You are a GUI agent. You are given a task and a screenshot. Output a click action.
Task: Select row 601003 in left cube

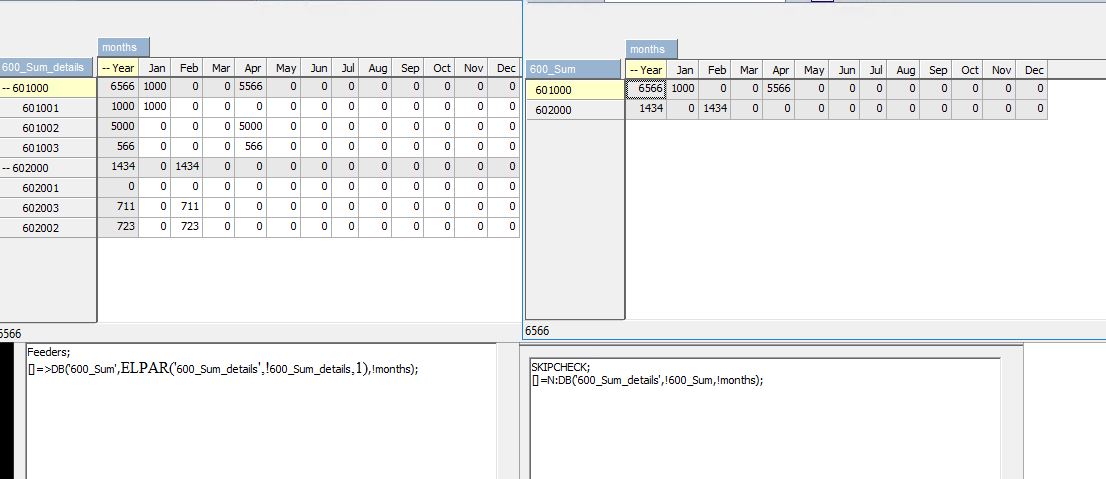[41, 148]
